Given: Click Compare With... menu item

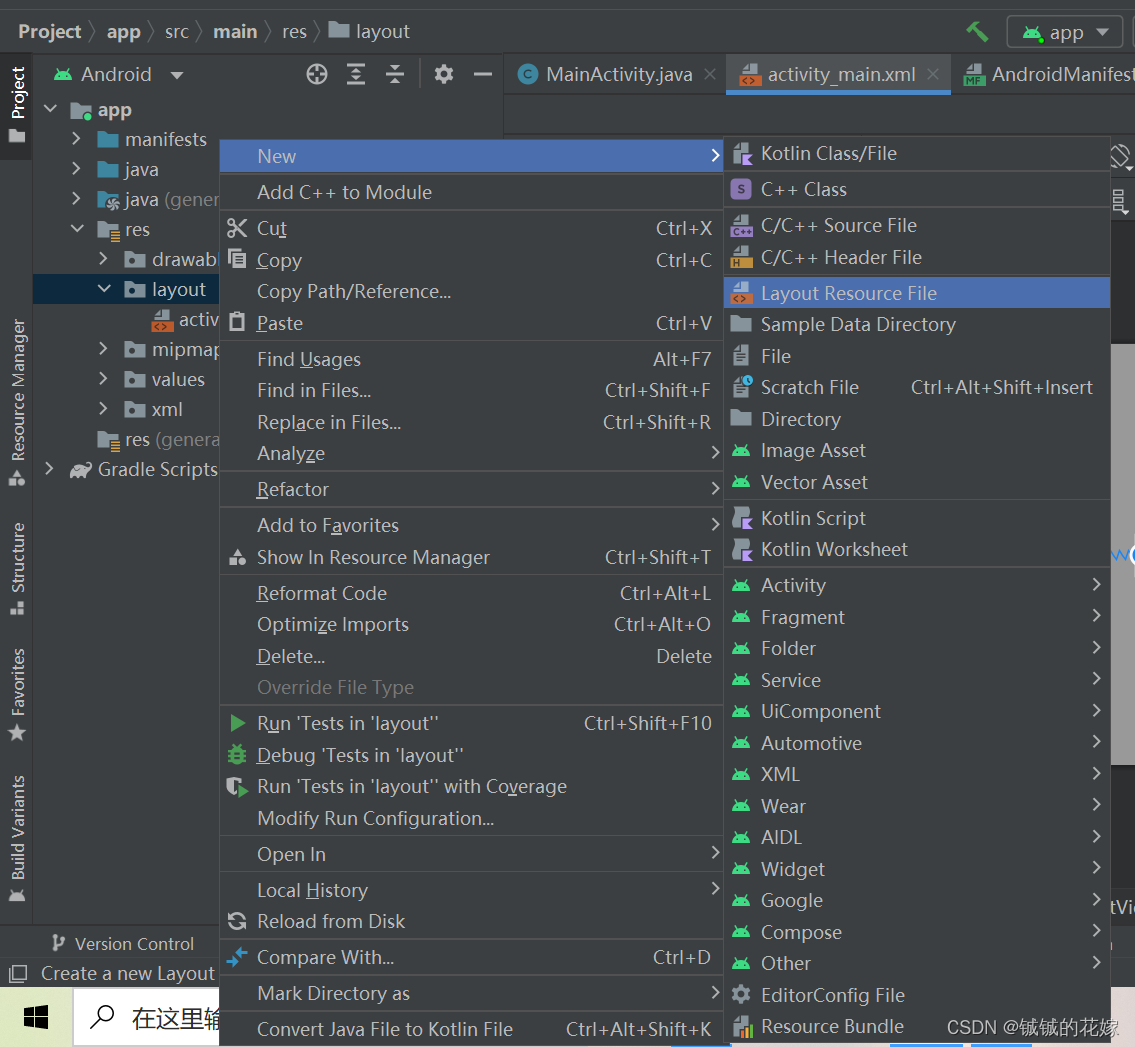Looking at the screenshot, I should pos(471,957).
